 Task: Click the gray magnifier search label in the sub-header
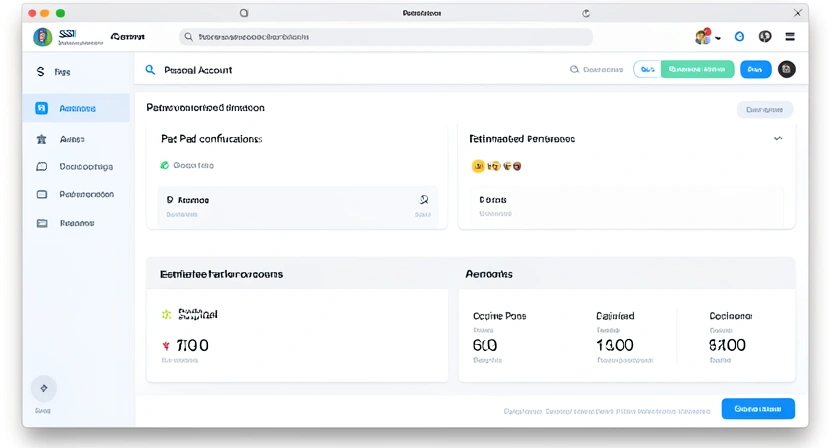tap(596, 70)
